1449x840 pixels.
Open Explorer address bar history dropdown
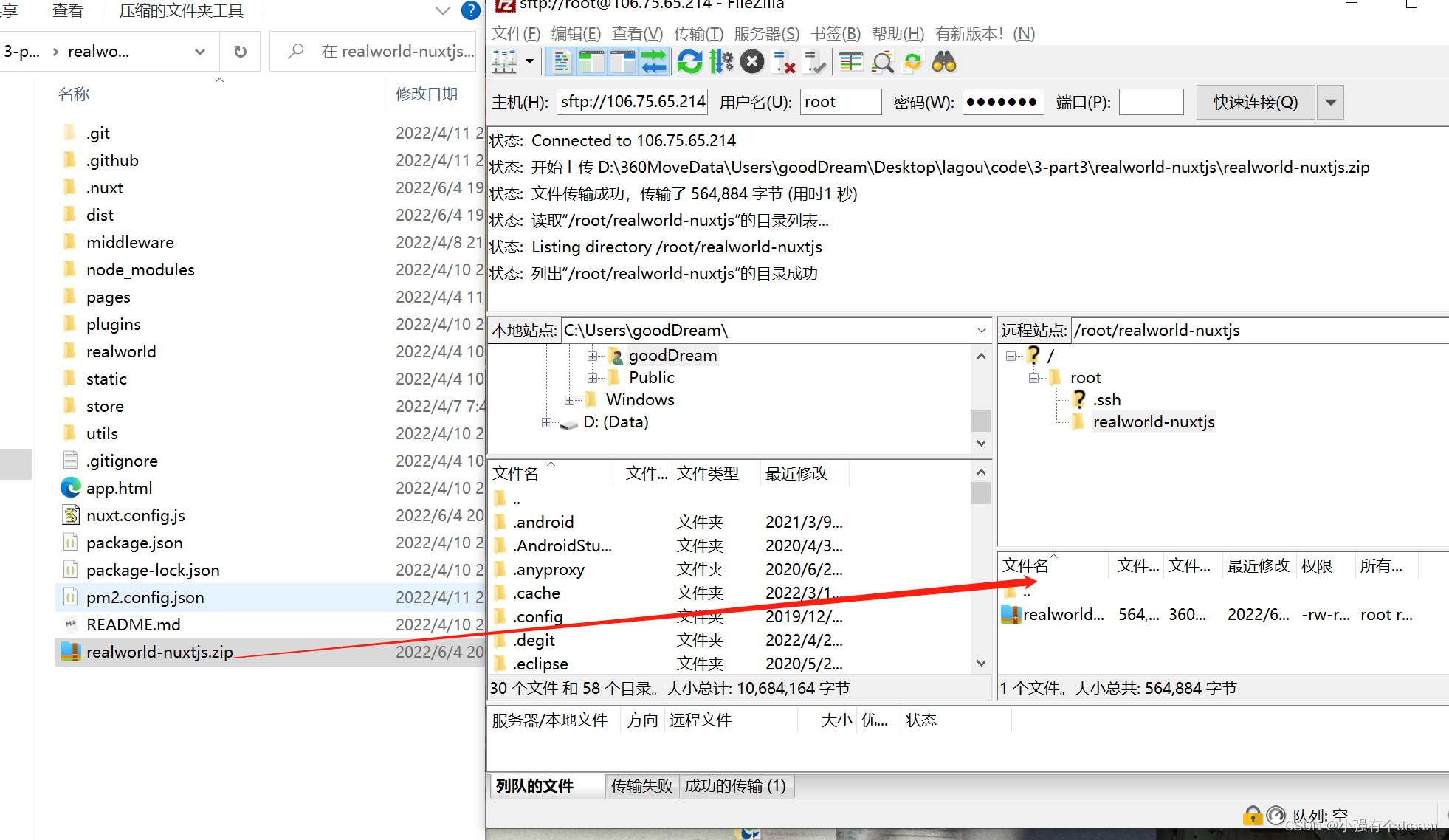(x=200, y=52)
